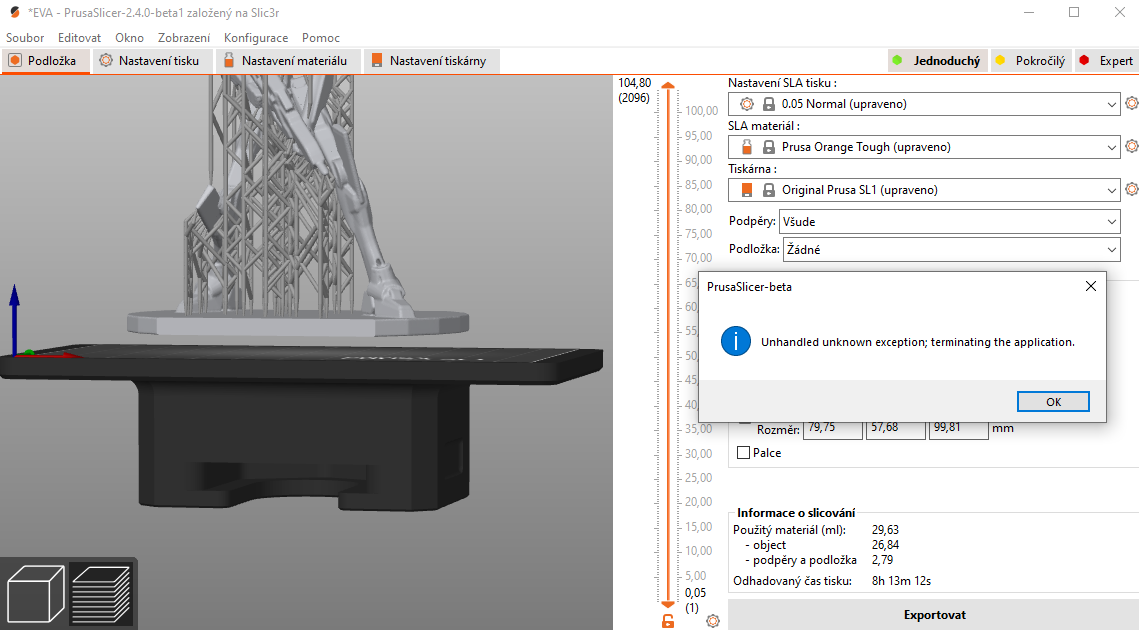Click the size field showing 79,75
The width and height of the screenshot is (1139, 630).
pyautogui.click(x=832, y=429)
